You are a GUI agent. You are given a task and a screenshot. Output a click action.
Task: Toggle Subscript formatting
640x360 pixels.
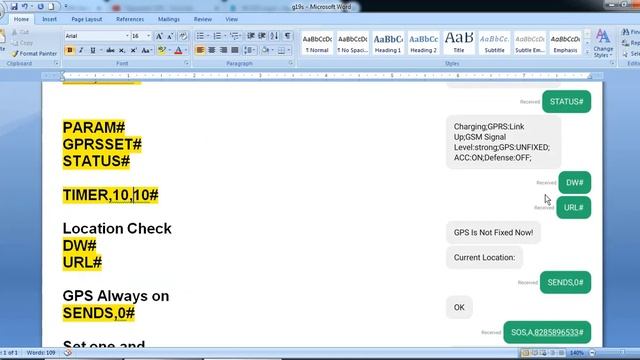(122, 50)
